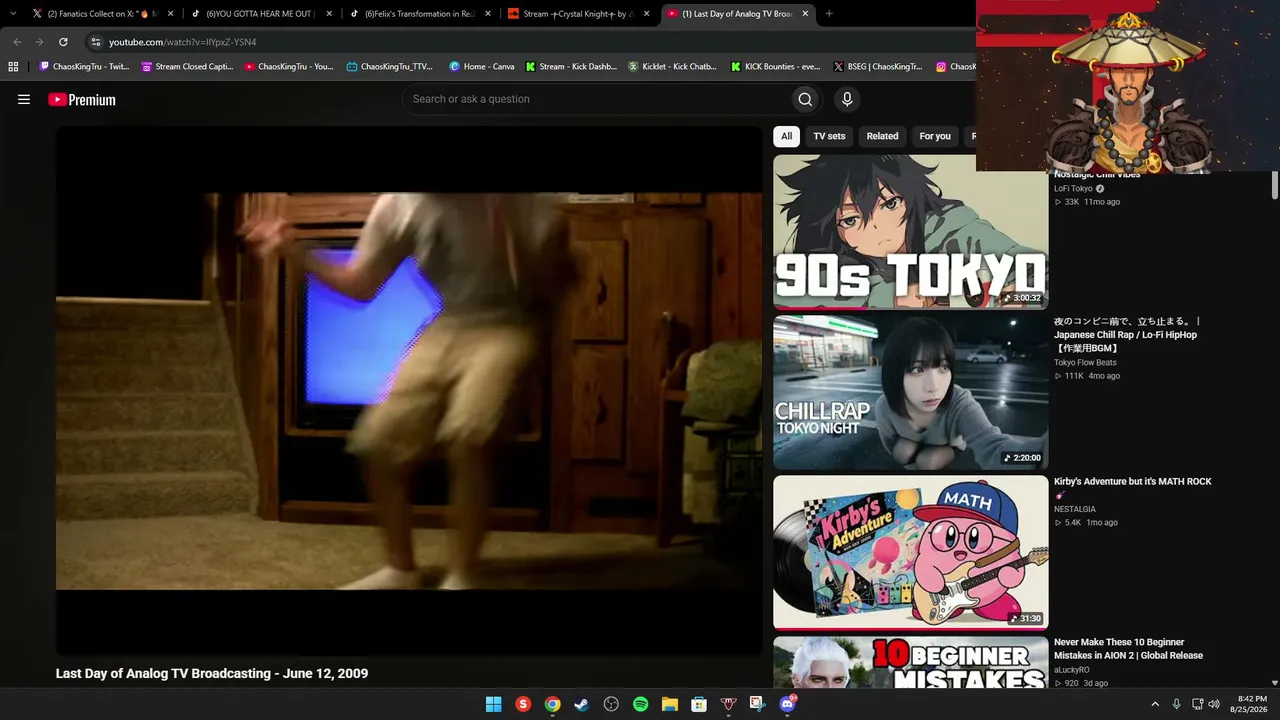Image resolution: width=1280 pixels, height=720 pixels.
Task: Click the YouTube search magnifier button
Action: pos(805,99)
